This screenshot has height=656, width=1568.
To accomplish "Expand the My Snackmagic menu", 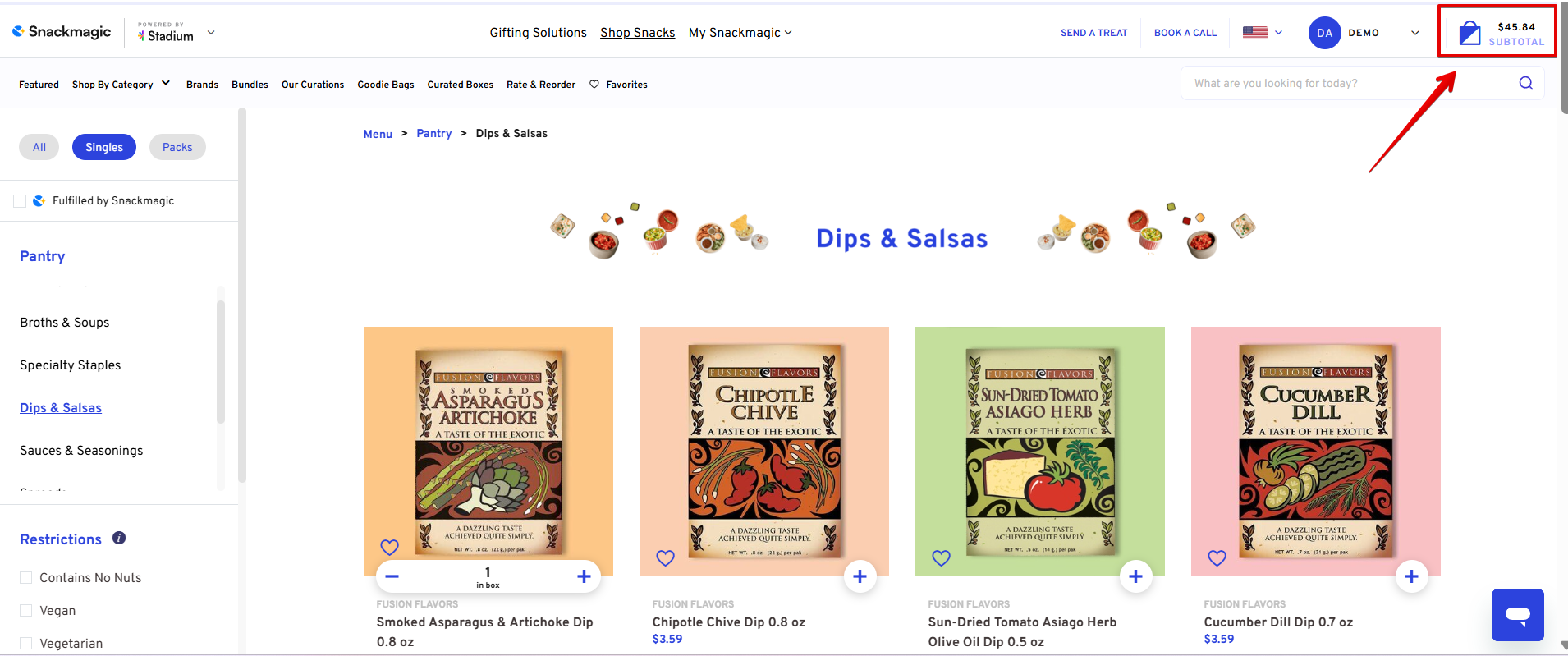I will pos(740,33).
